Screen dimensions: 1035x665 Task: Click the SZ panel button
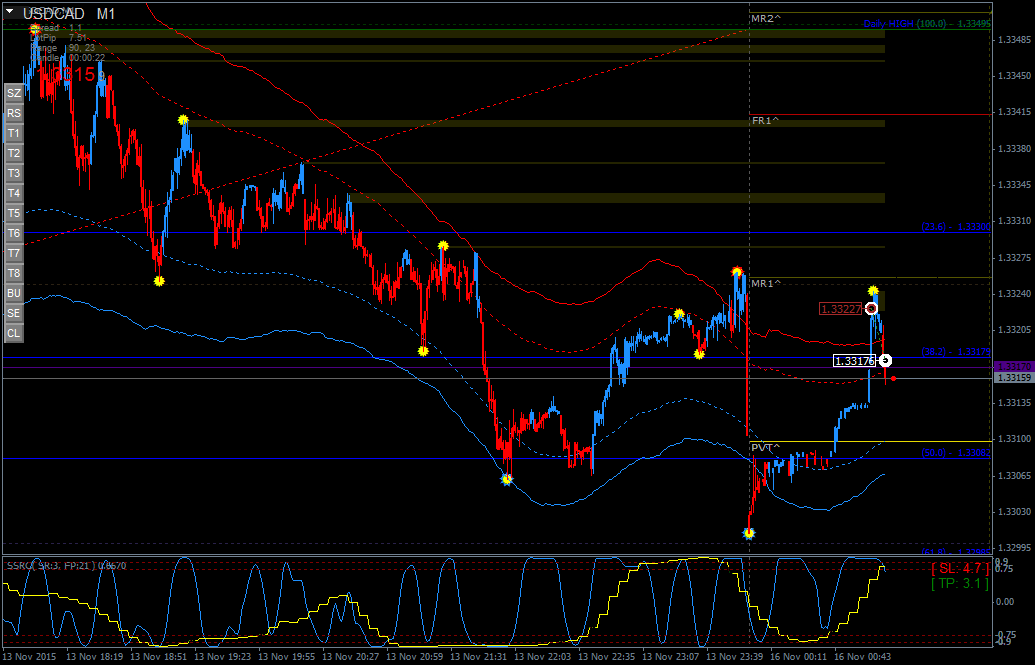14,93
